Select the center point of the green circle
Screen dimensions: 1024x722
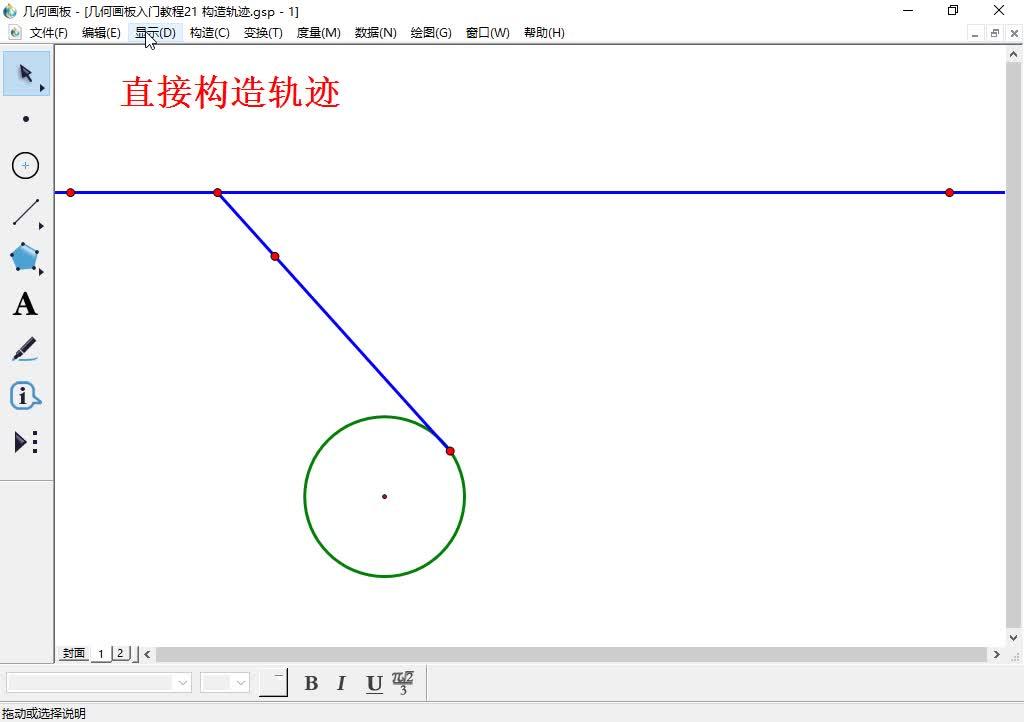coord(385,497)
